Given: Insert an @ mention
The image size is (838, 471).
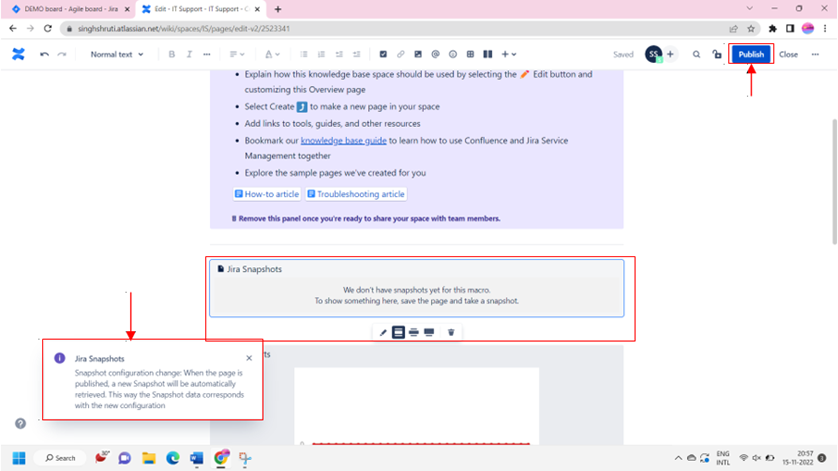Looking at the screenshot, I should point(436,54).
